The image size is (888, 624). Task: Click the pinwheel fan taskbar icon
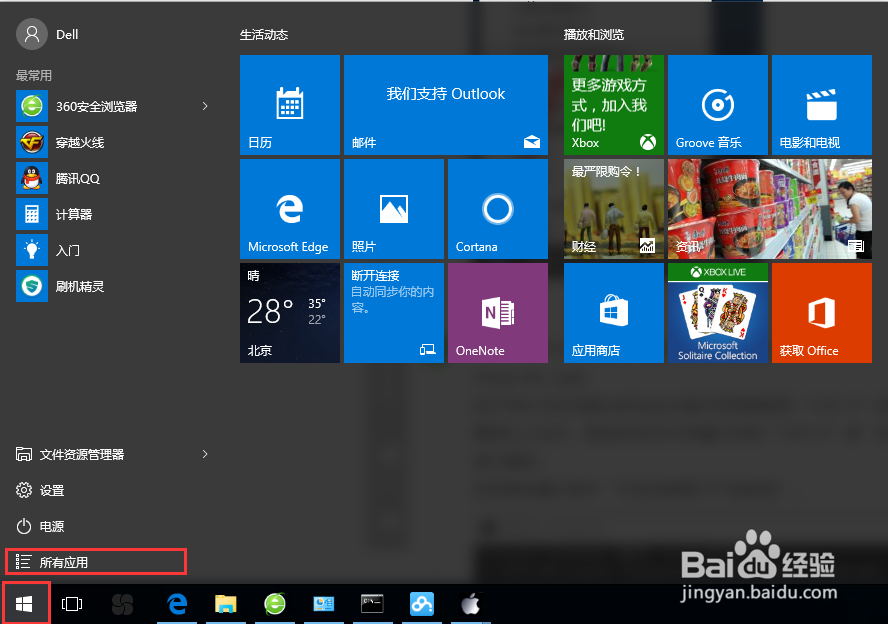click(122, 604)
